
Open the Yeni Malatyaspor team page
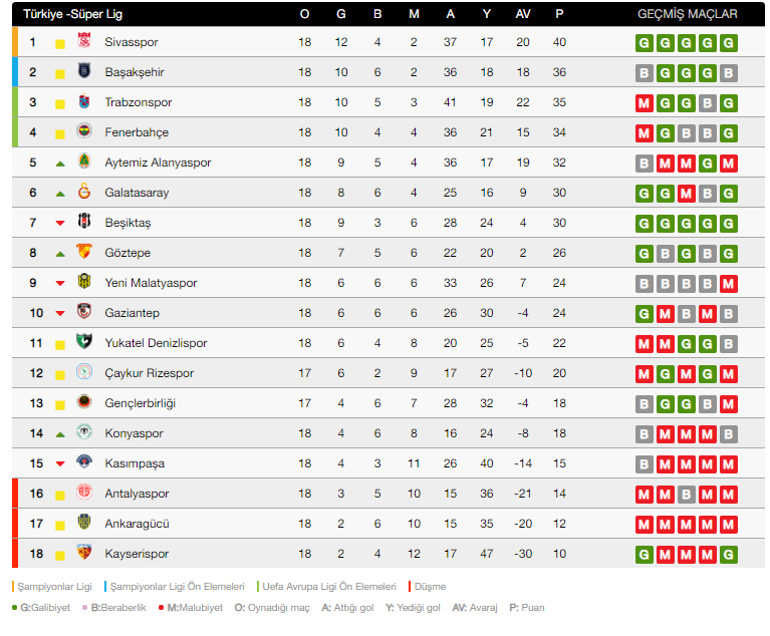150,283
